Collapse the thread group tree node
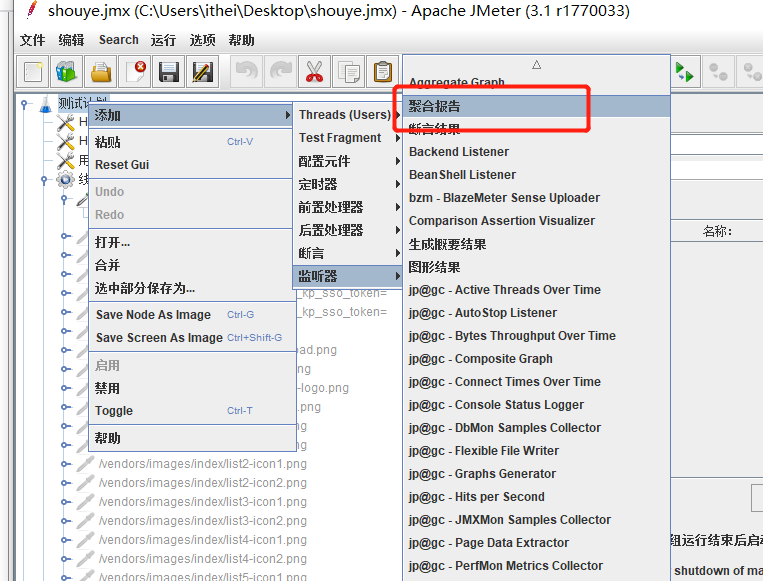Image resolution: width=763 pixels, height=581 pixels. [44, 180]
